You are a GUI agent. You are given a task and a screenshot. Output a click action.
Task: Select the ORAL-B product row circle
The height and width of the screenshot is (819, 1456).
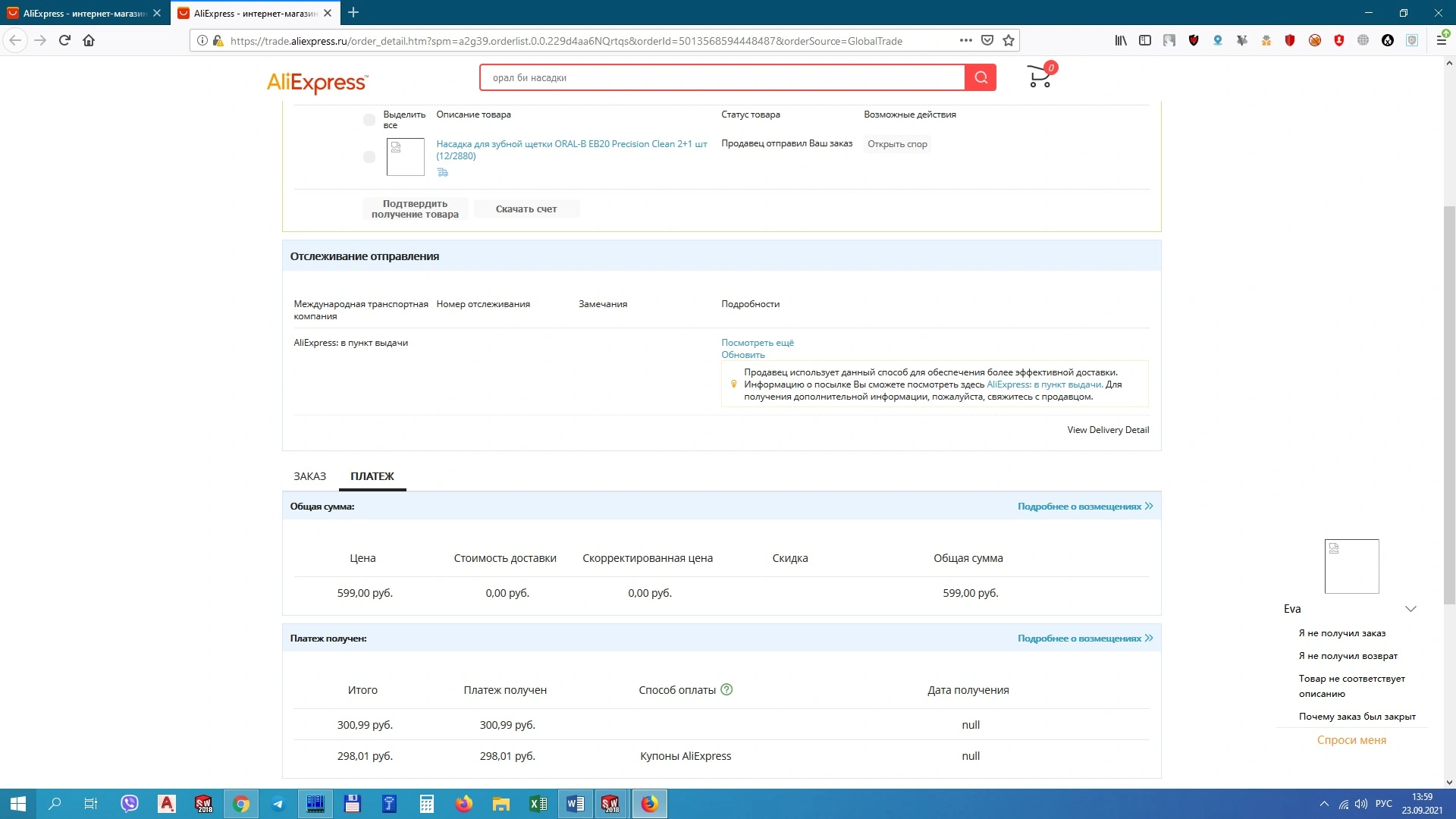coord(369,157)
